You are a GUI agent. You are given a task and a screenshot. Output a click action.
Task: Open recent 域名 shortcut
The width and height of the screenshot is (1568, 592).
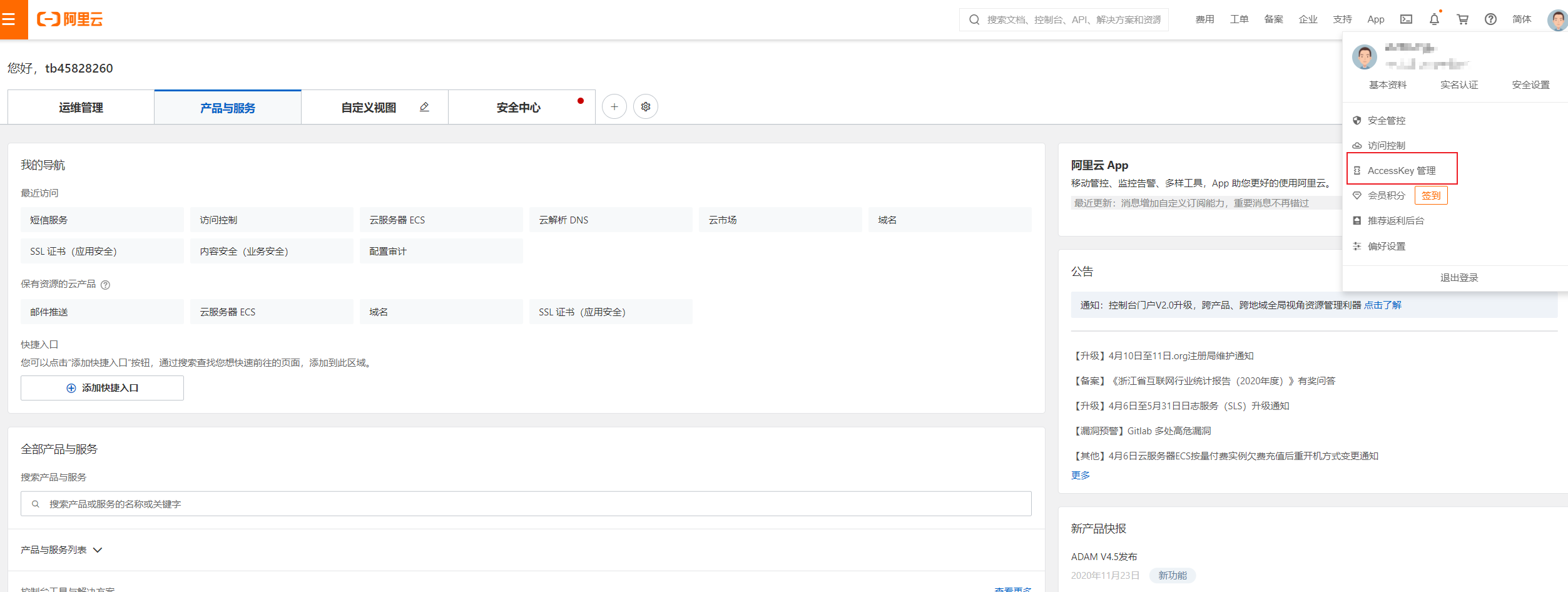pyautogui.click(x=950, y=220)
